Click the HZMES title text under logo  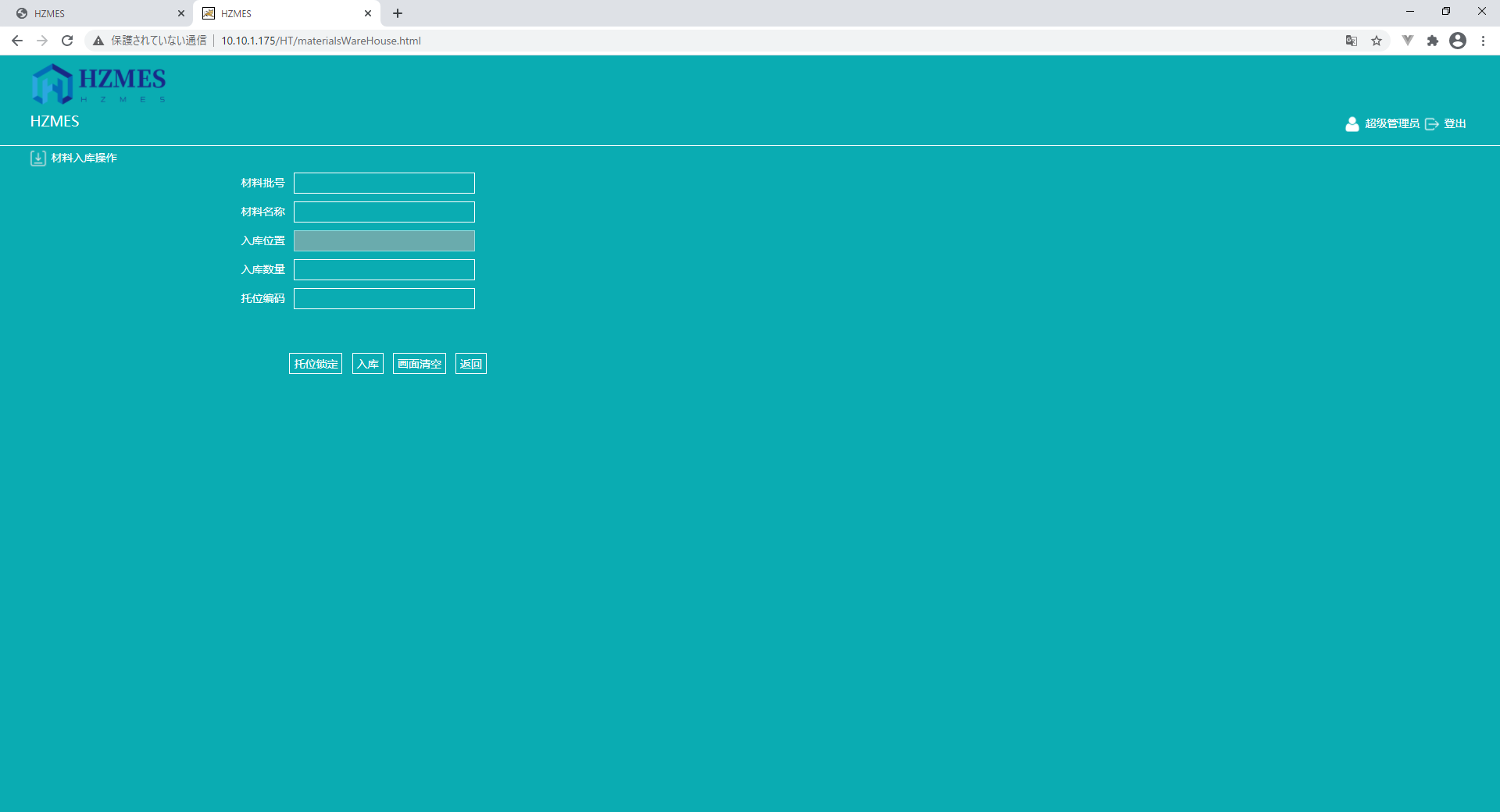pos(55,122)
